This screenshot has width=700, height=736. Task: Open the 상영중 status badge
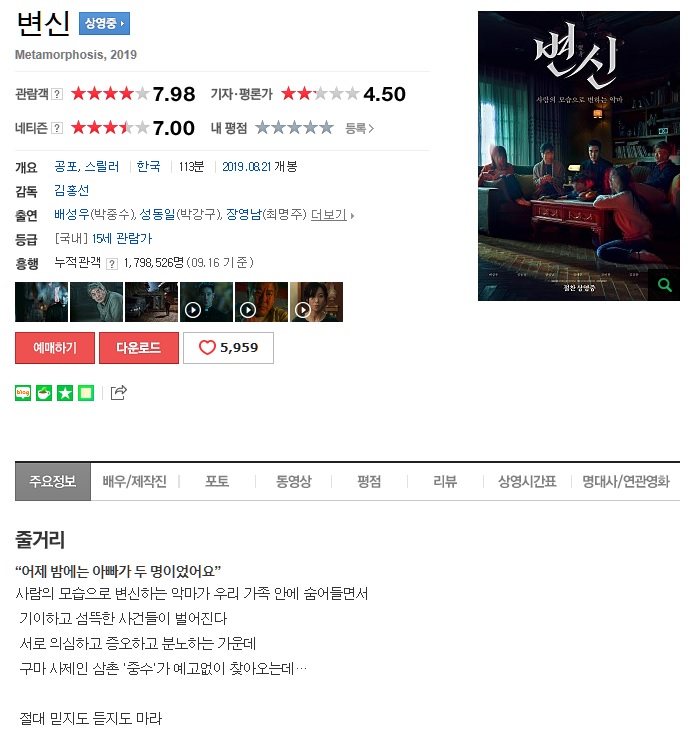104,23
